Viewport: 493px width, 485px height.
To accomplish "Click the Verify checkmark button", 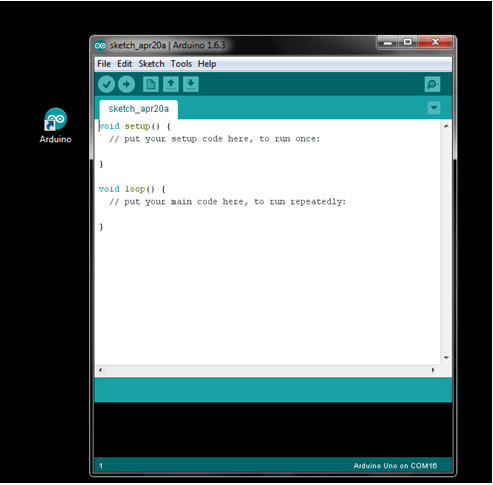I will pyautogui.click(x=107, y=84).
